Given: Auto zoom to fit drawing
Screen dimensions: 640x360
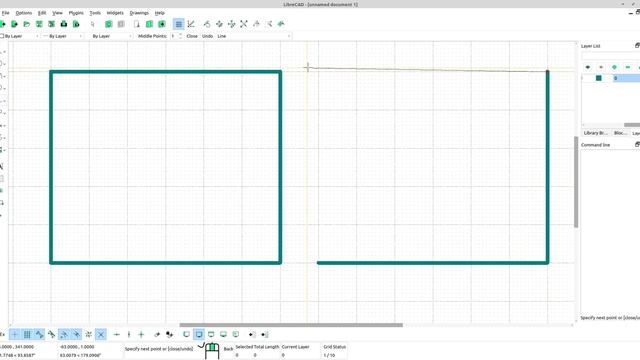Looking at the screenshot, I should [244, 24].
